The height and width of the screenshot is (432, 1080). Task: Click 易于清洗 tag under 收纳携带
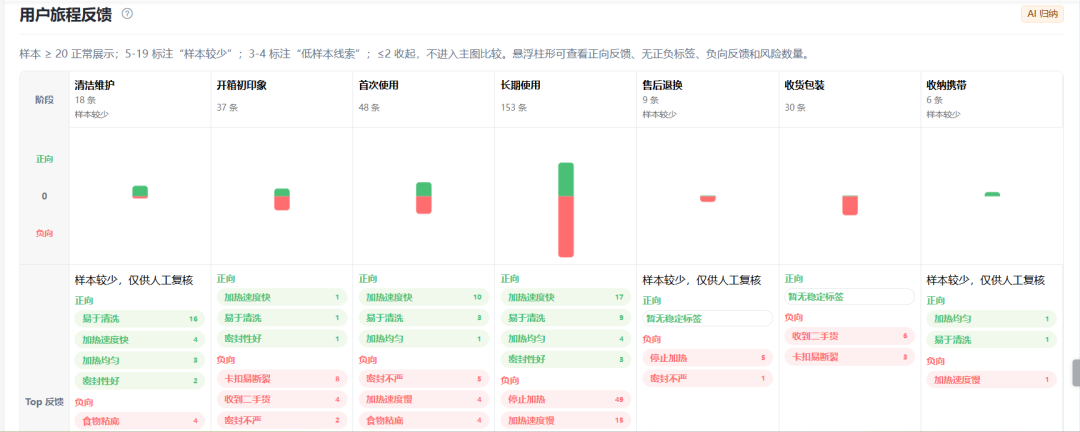pyautogui.click(x=991, y=340)
